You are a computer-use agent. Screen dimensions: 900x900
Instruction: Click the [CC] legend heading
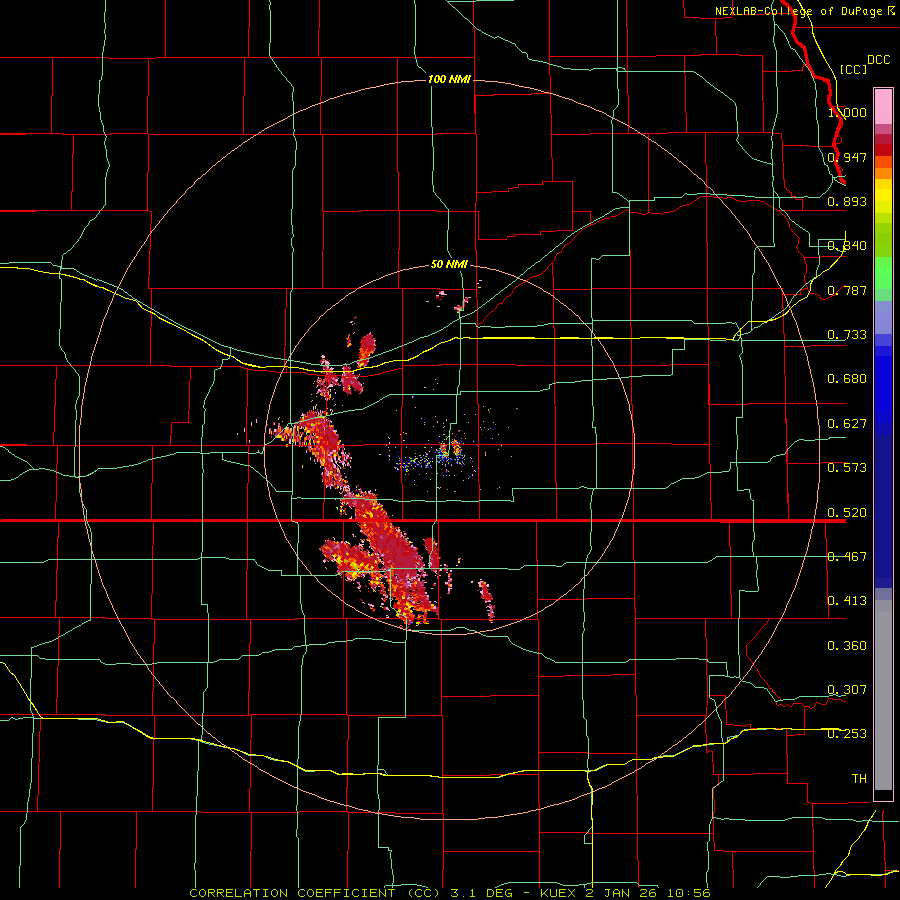(x=853, y=69)
